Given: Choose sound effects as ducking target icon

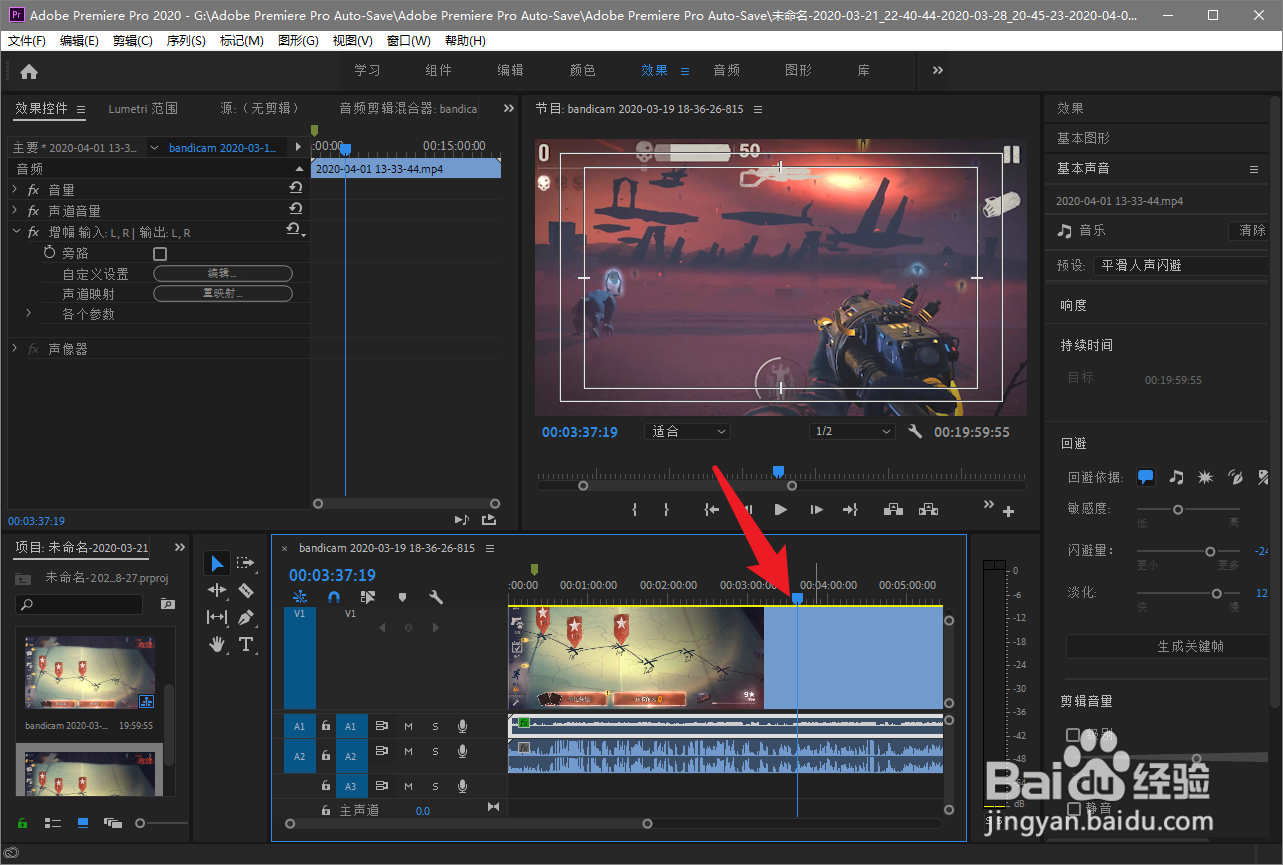Looking at the screenshot, I should pyautogui.click(x=1206, y=478).
